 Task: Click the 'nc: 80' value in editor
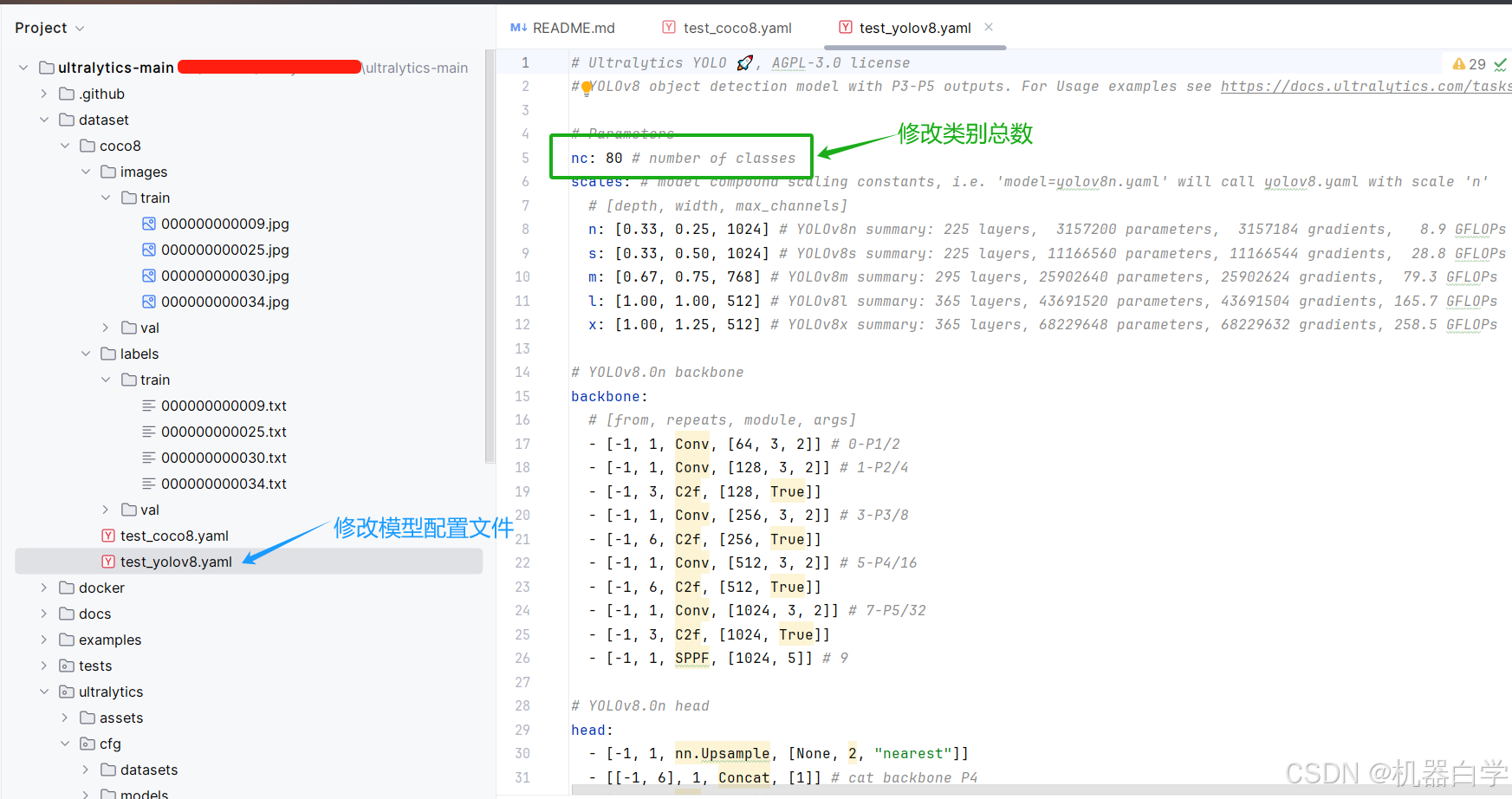(x=597, y=158)
